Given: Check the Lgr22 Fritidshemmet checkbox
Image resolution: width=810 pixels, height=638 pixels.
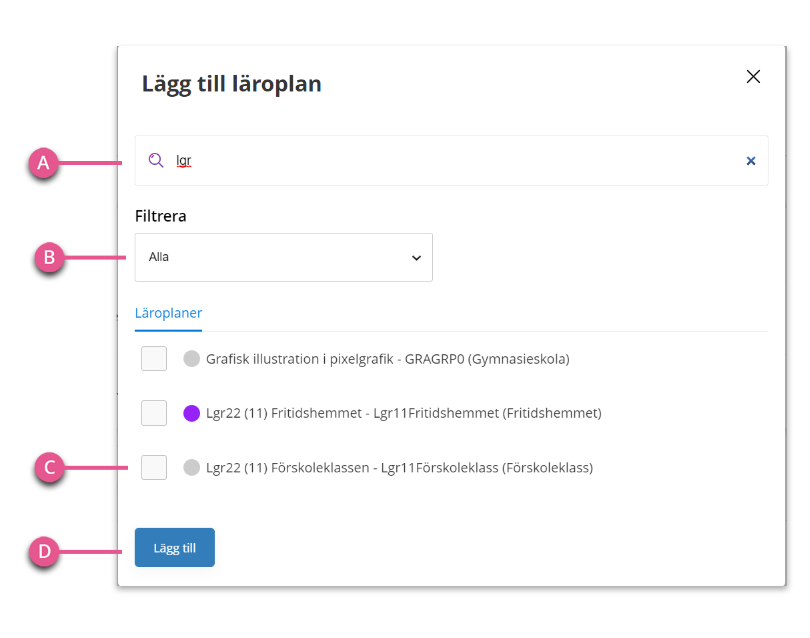Looking at the screenshot, I should point(154,413).
